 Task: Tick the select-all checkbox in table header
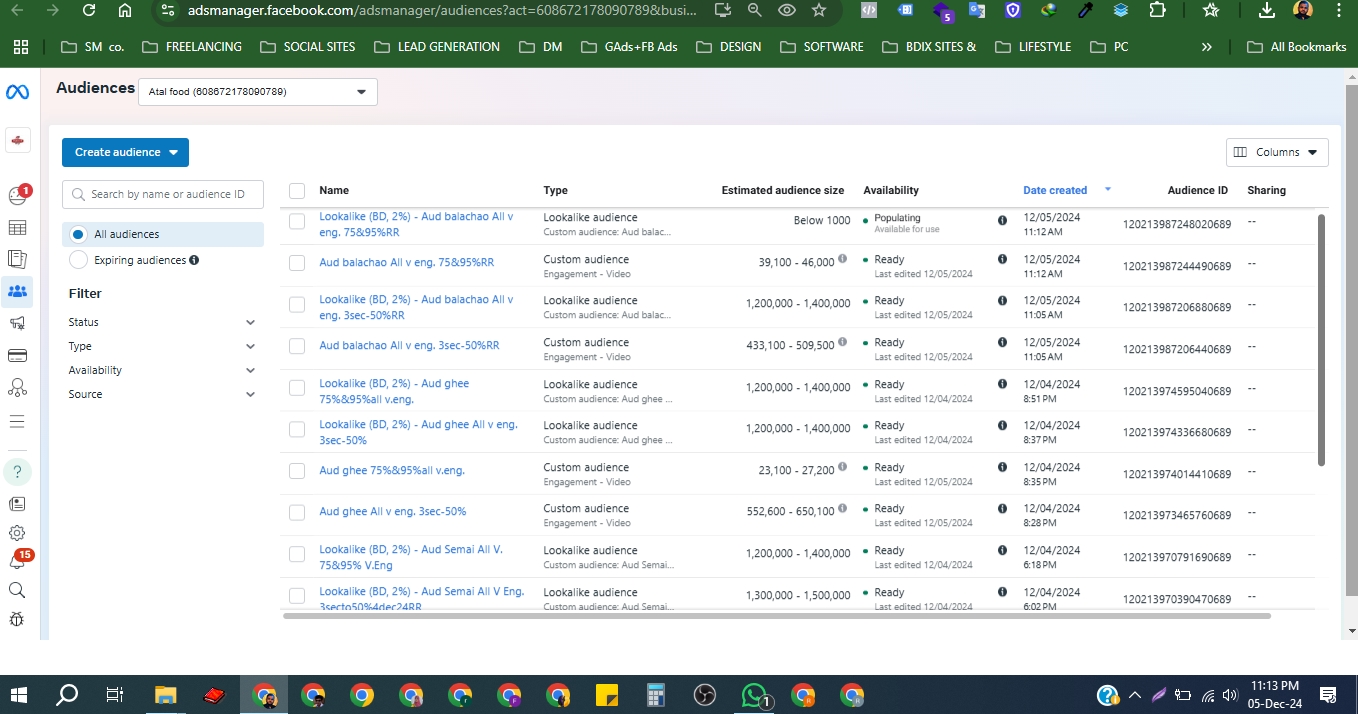[297, 191]
